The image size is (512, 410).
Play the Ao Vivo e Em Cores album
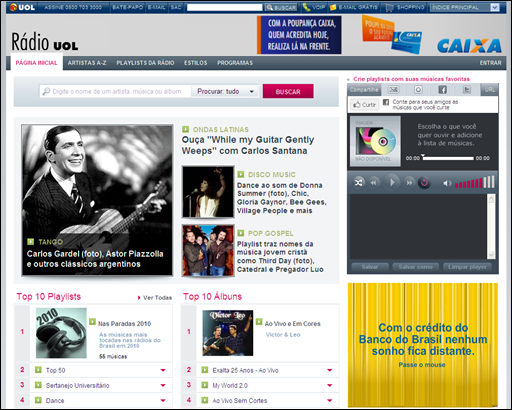[259, 322]
